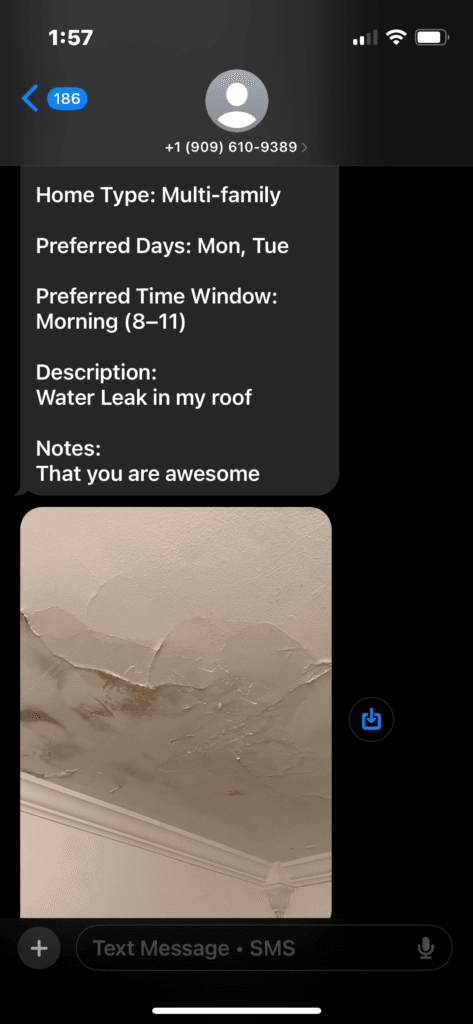Open the 186 unread messages badge

[67, 99]
